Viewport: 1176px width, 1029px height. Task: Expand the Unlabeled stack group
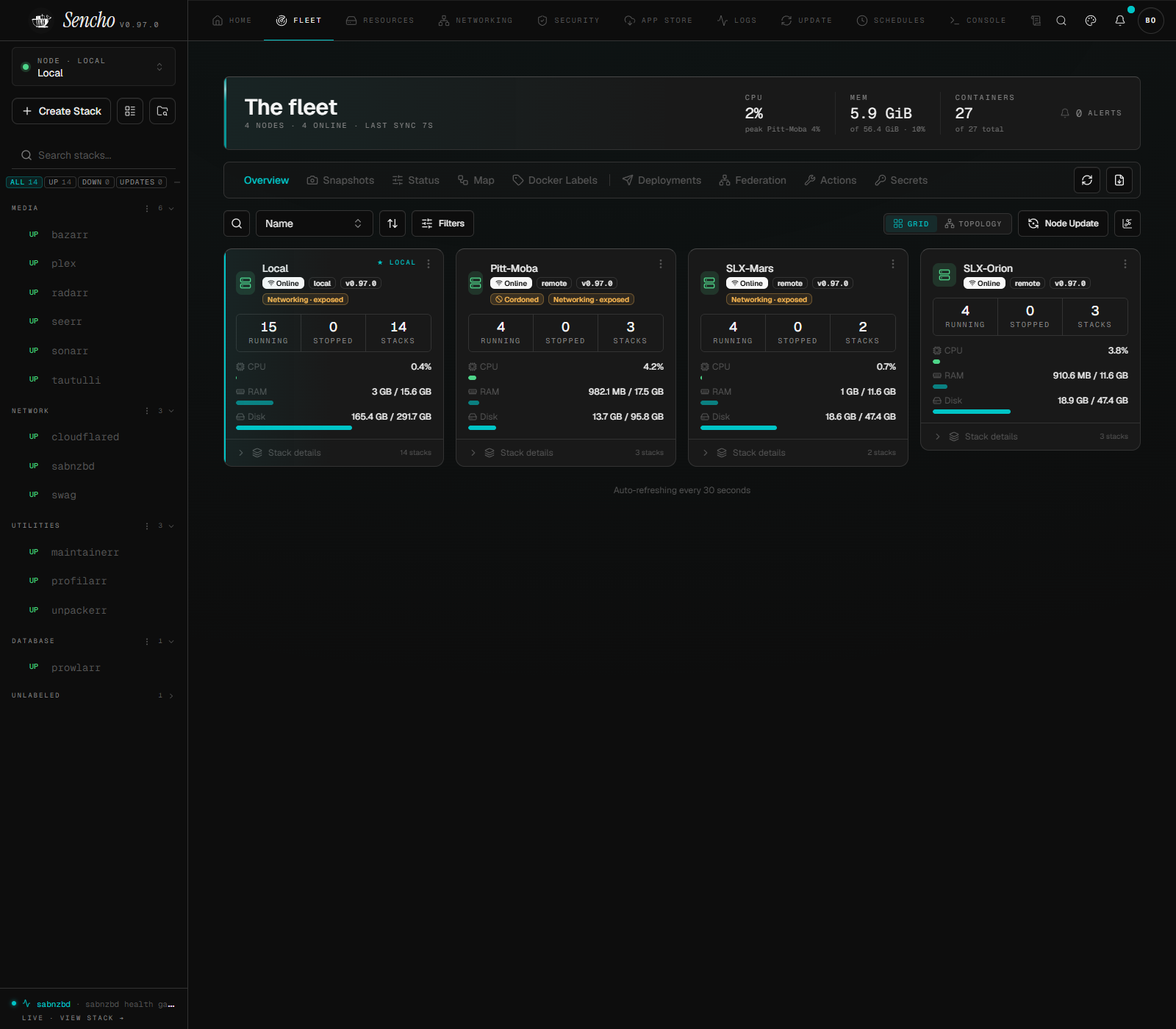coord(171,696)
